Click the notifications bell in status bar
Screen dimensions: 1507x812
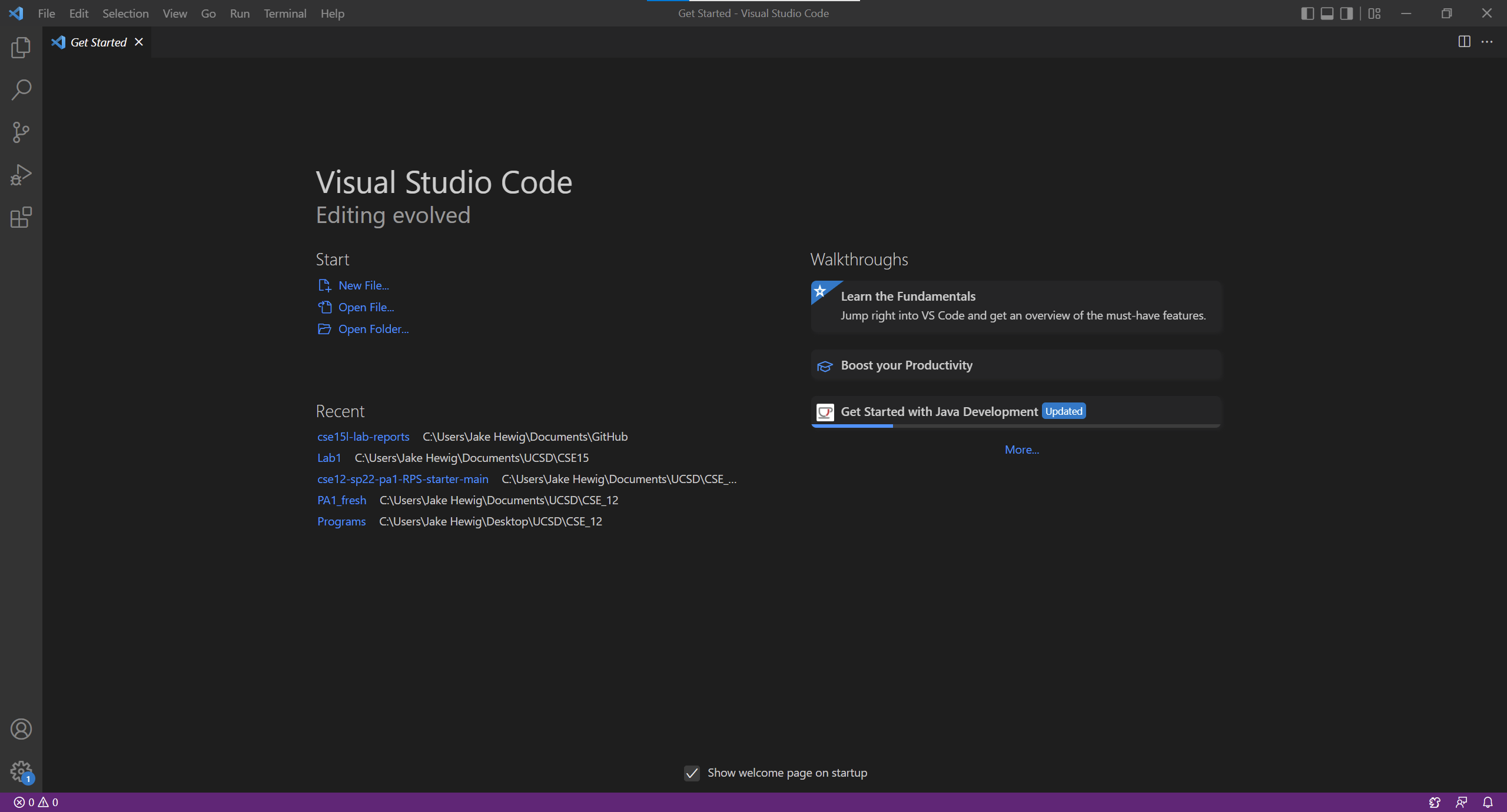pyautogui.click(x=1488, y=802)
